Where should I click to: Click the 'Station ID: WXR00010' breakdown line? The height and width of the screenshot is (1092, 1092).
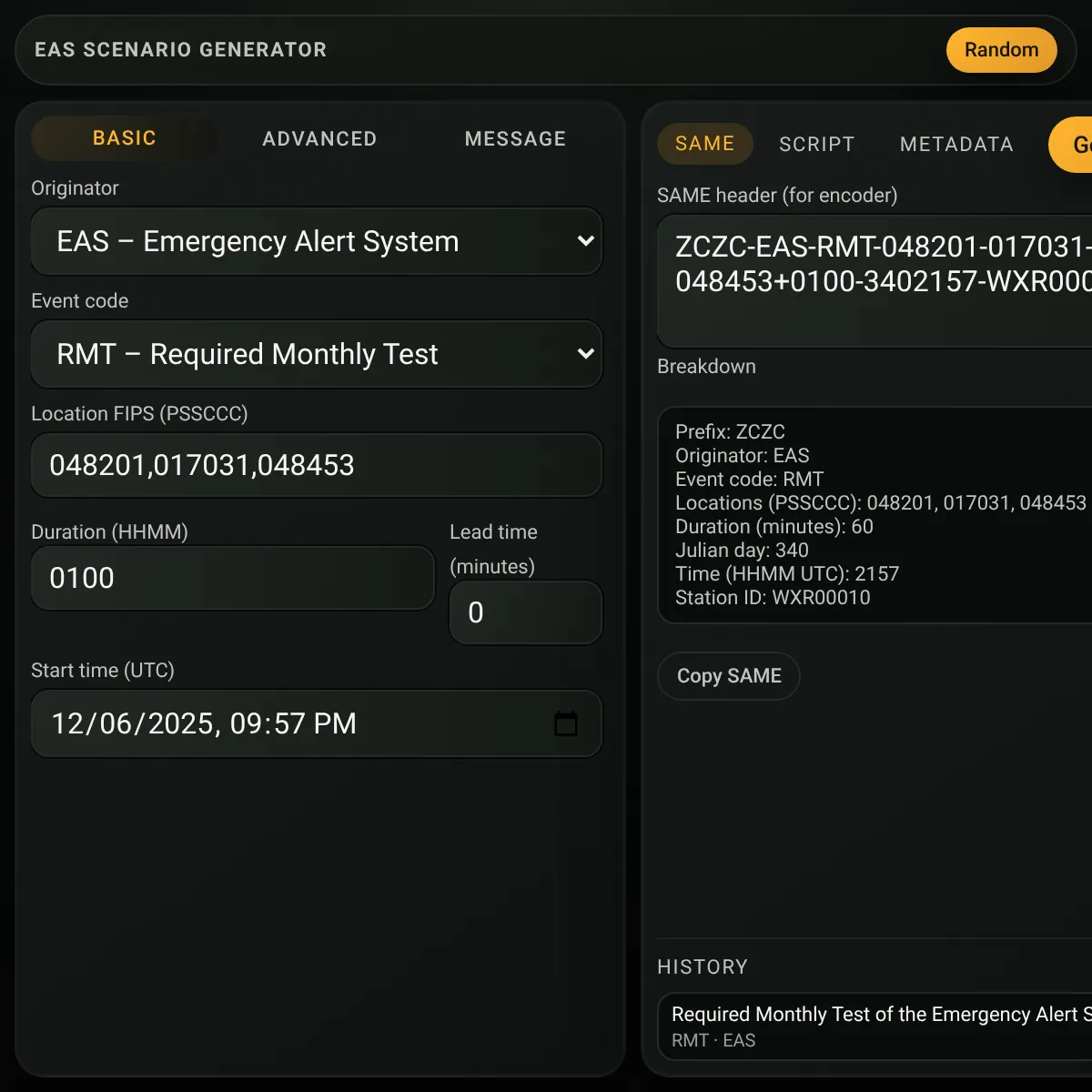[x=773, y=598]
